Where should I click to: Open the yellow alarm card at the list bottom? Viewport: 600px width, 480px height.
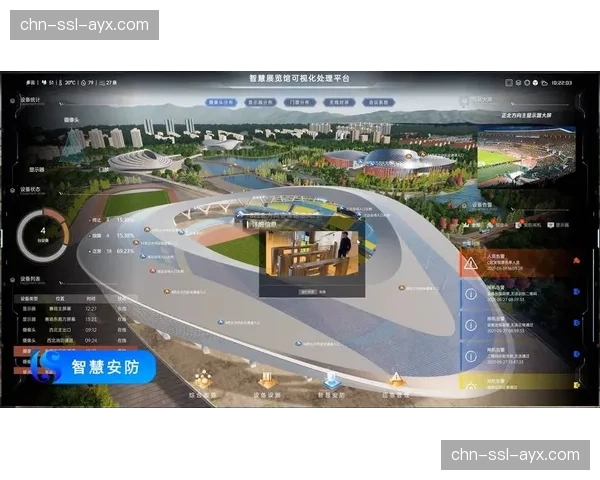coord(520,382)
